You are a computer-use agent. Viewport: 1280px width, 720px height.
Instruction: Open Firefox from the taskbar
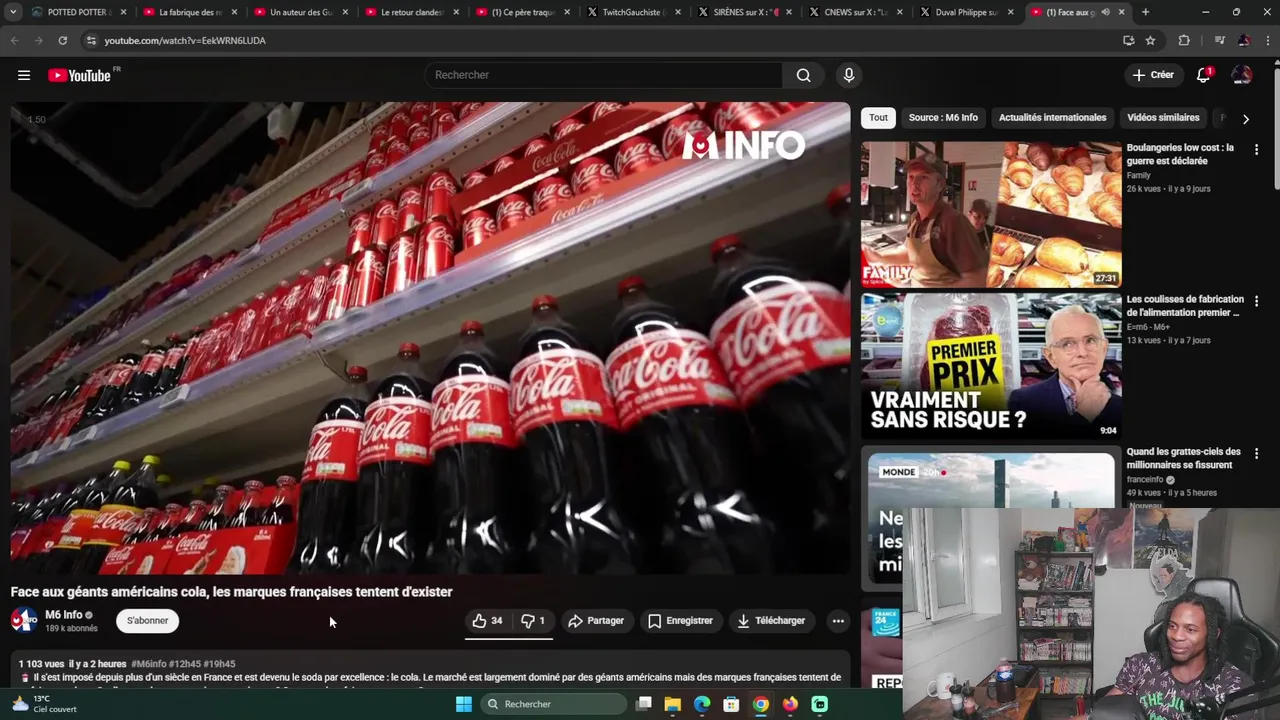(x=790, y=704)
